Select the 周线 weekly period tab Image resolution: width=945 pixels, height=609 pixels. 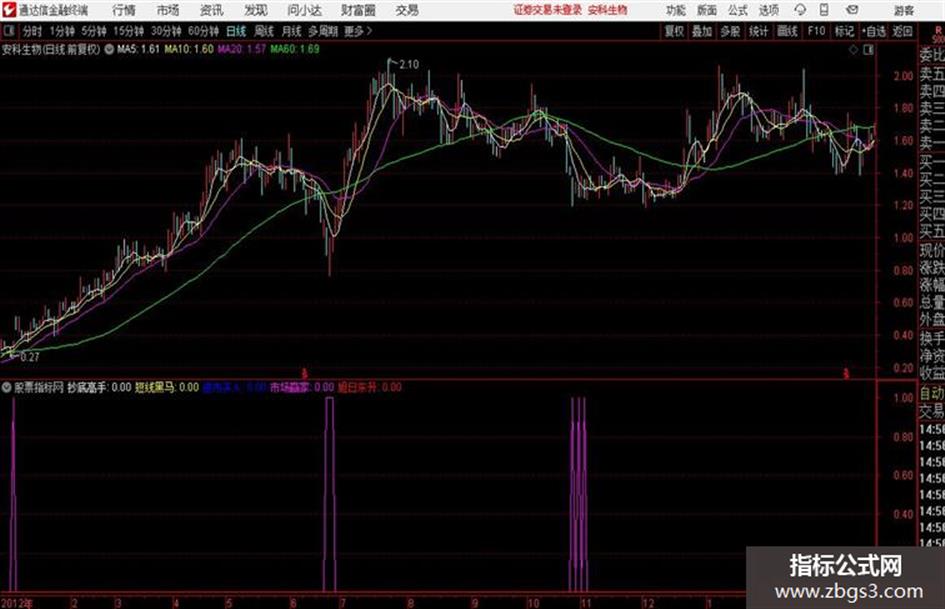coord(264,31)
